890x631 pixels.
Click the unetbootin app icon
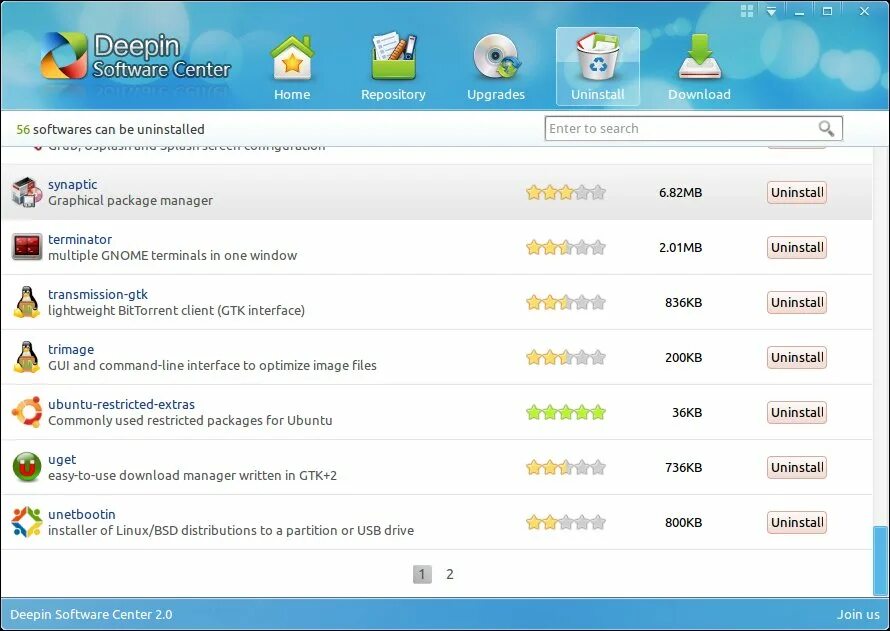pos(27,522)
